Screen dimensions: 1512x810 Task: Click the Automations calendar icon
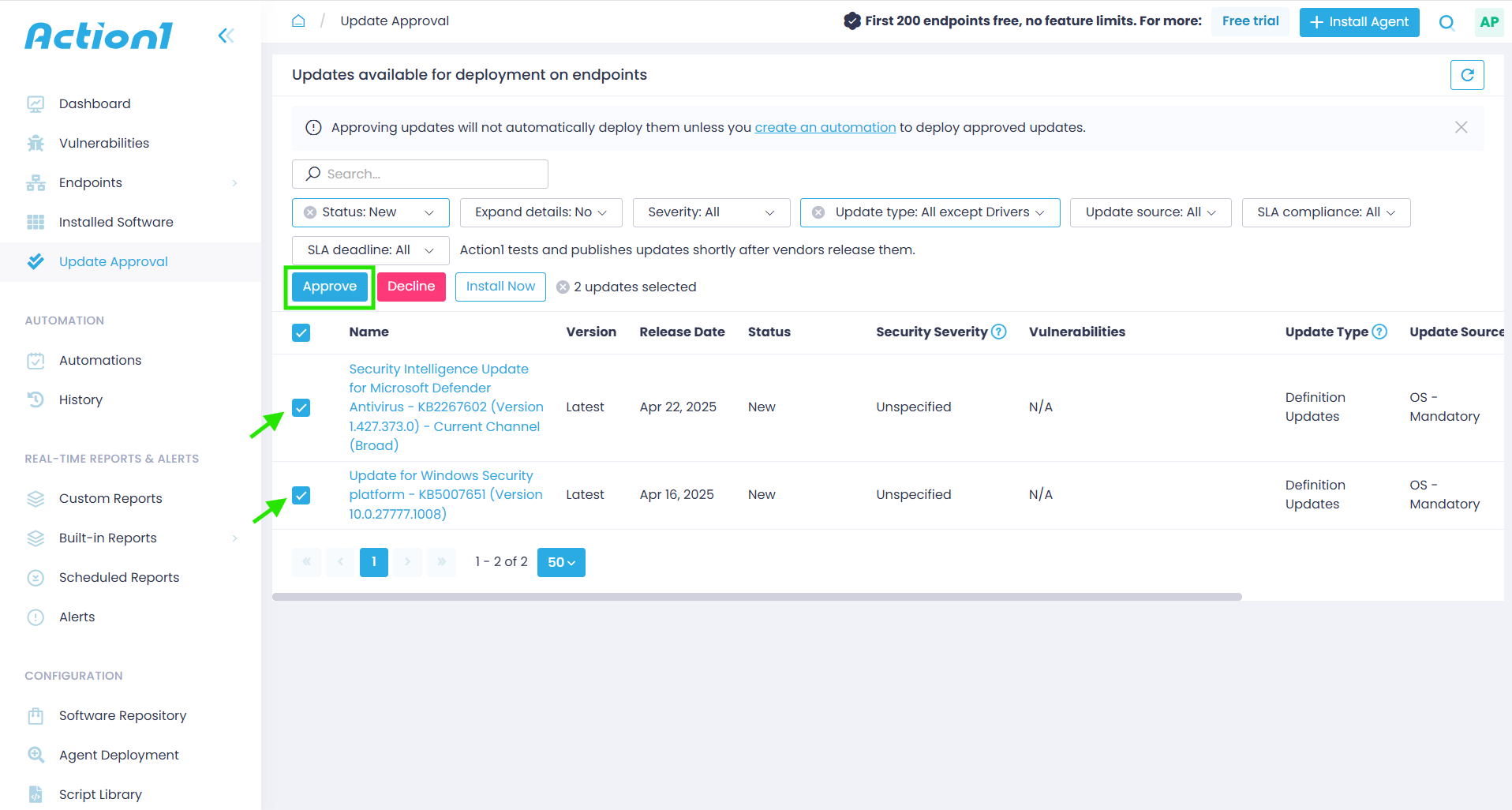click(36, 361)
